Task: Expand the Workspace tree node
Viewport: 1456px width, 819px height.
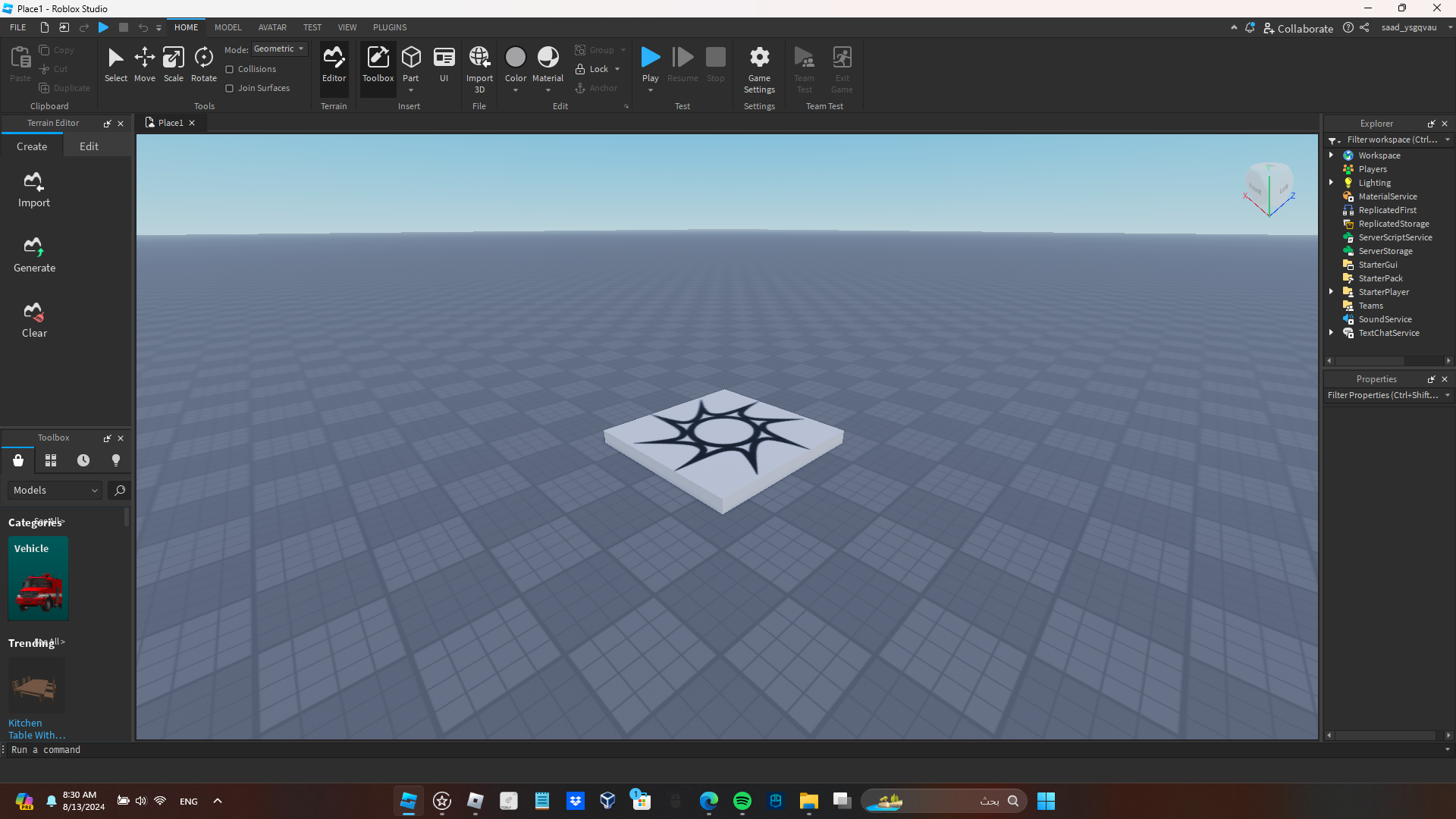Action: 1331,155
